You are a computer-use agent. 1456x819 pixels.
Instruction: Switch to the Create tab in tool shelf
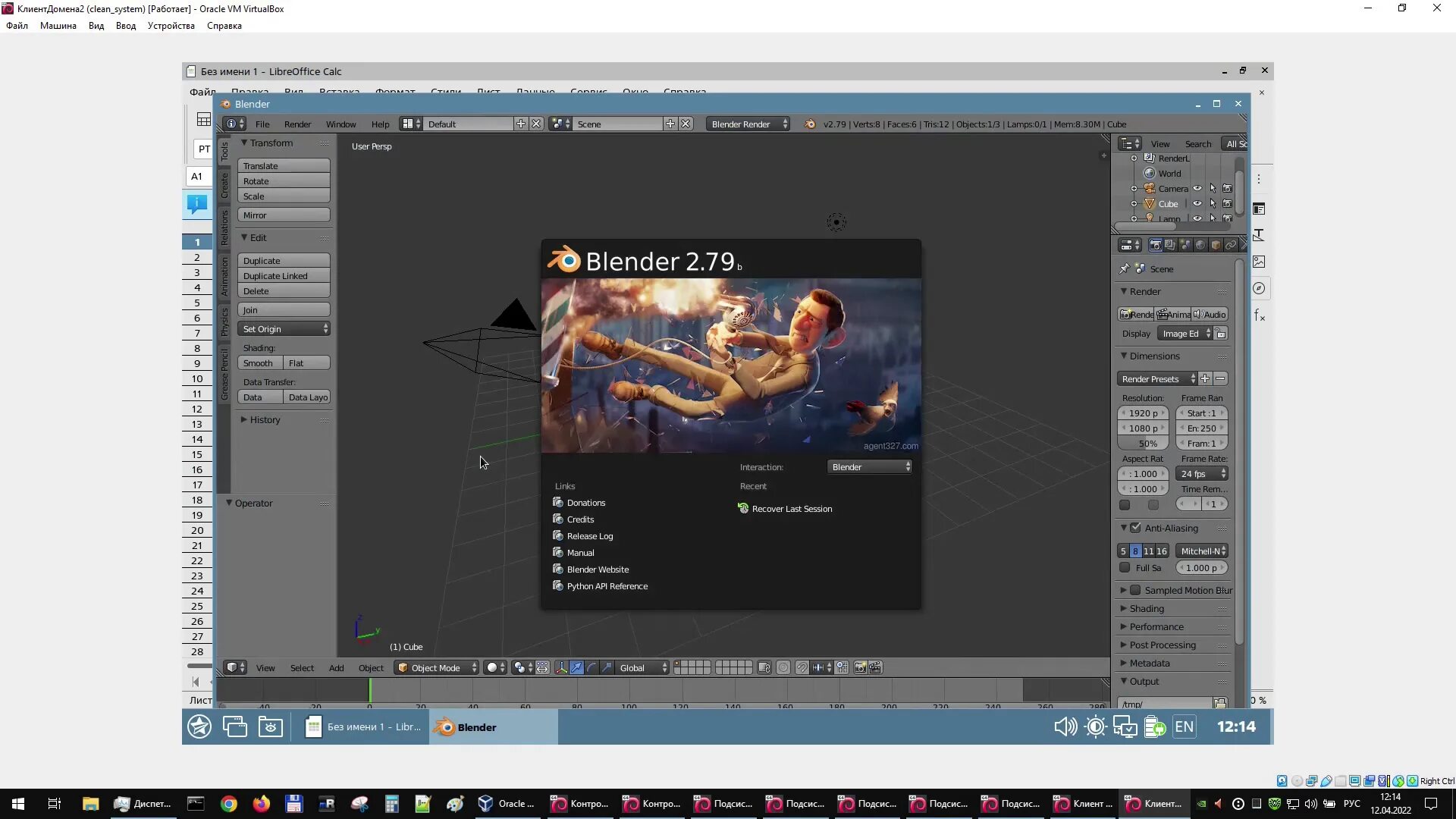coord(224,185)
